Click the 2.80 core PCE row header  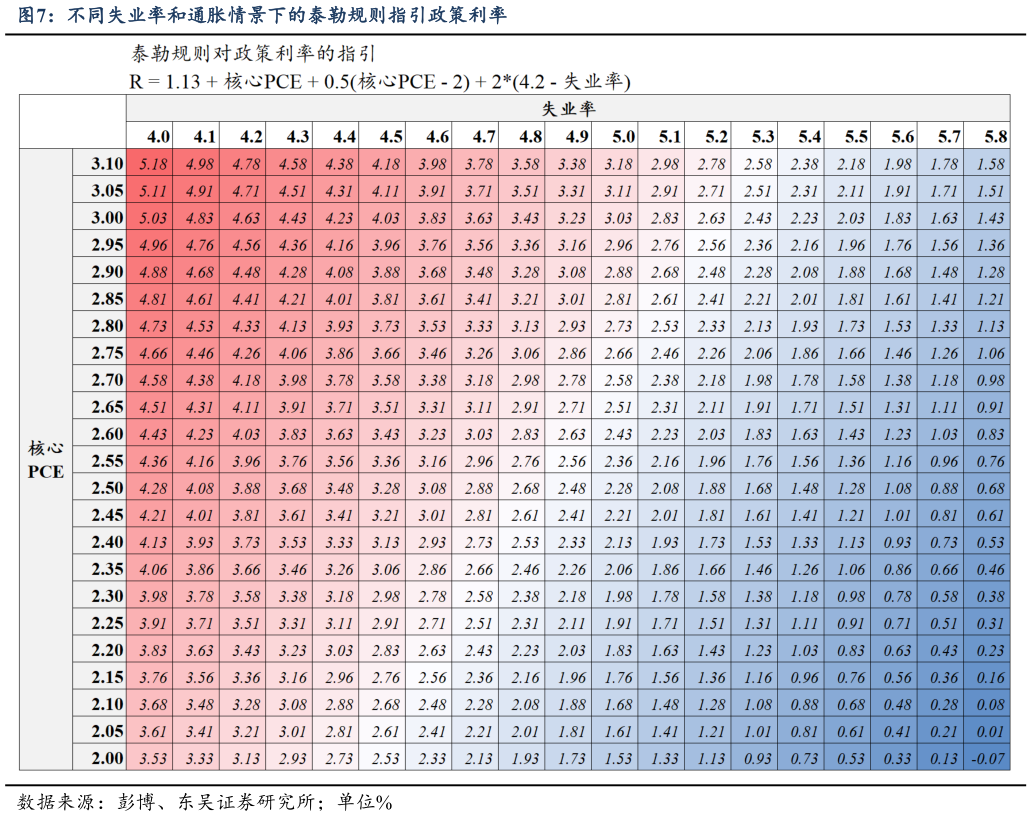[107, 326]
